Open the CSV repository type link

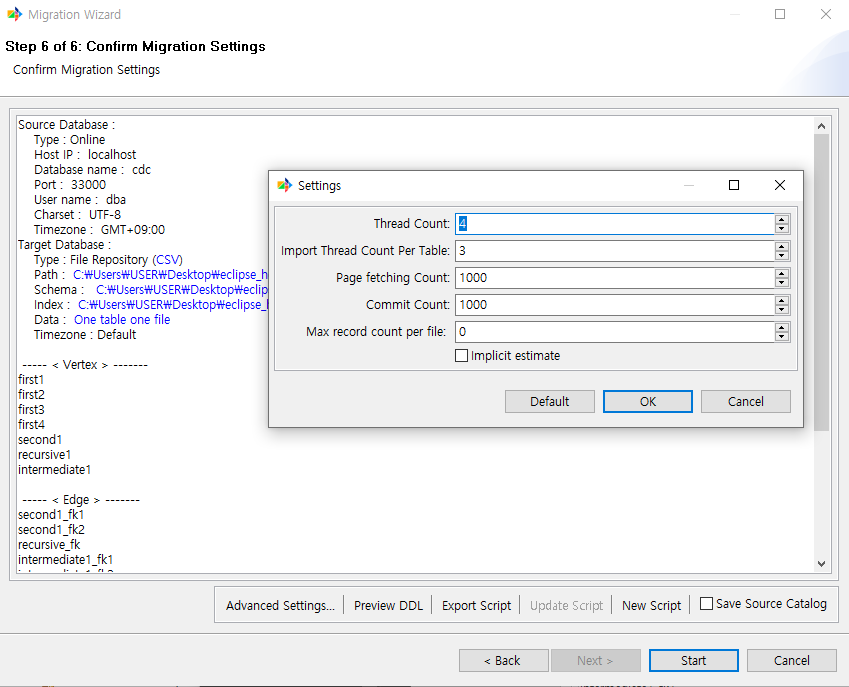pos(166,259)
